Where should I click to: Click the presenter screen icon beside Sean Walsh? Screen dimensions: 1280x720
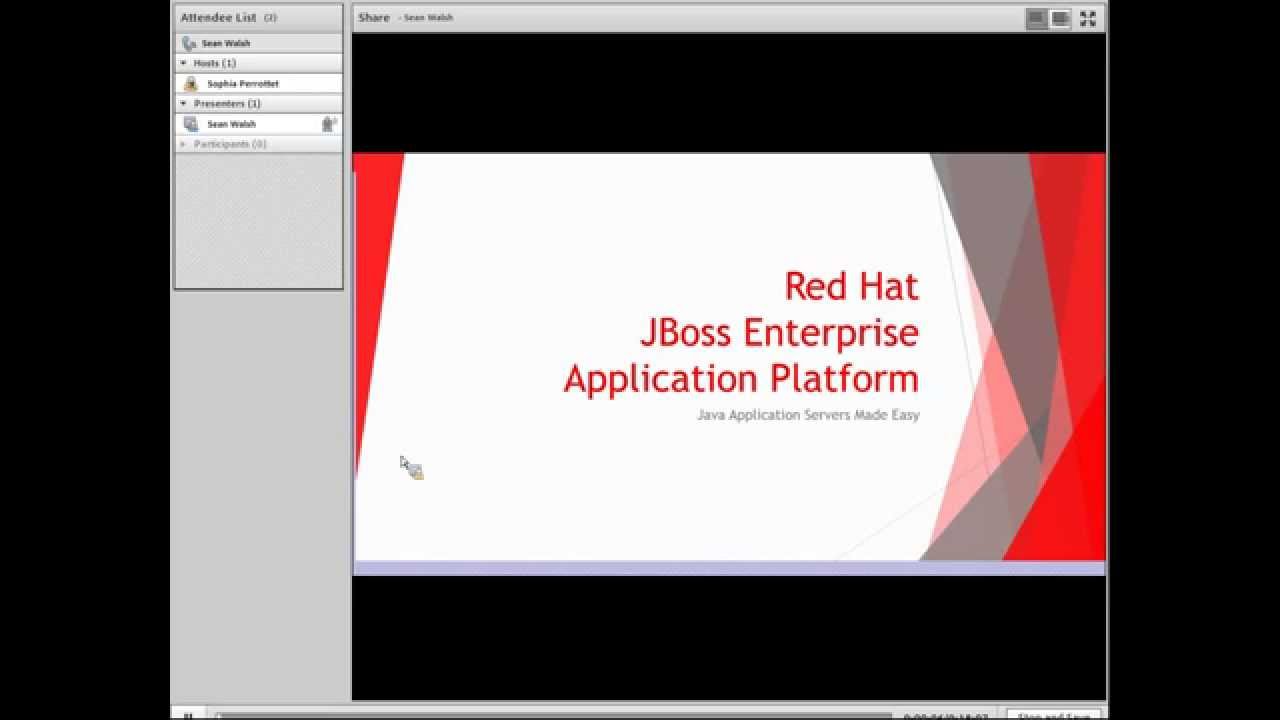pyautogui.click(x=191, y=124)
